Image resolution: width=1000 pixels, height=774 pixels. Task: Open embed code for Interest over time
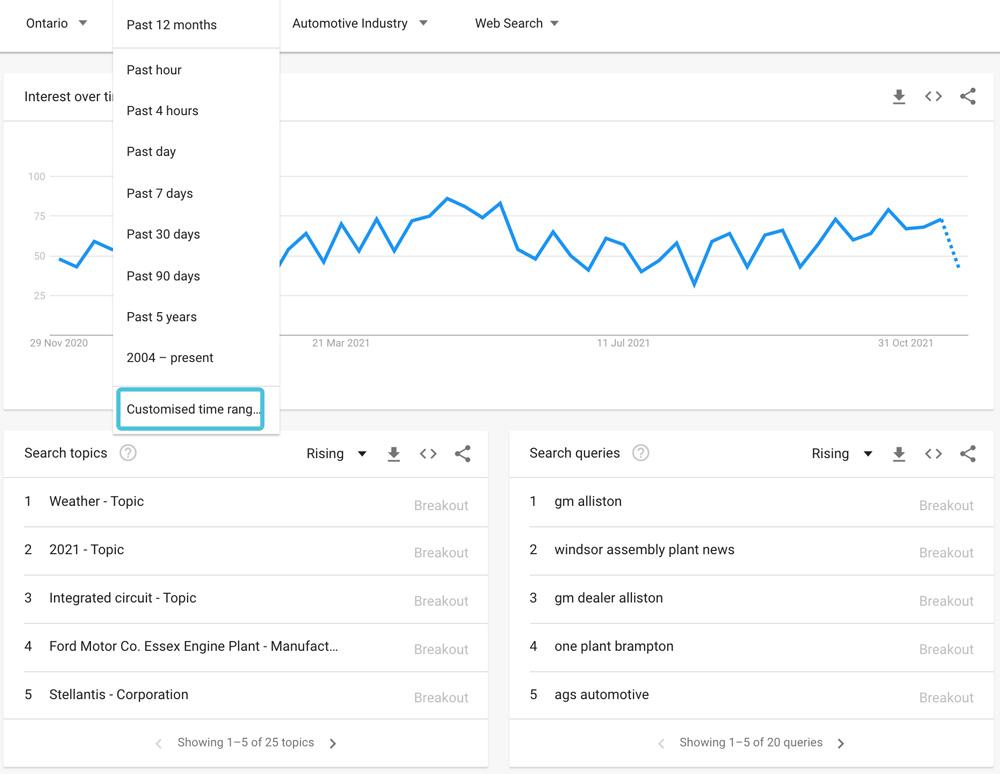click(x=933, y=97)
